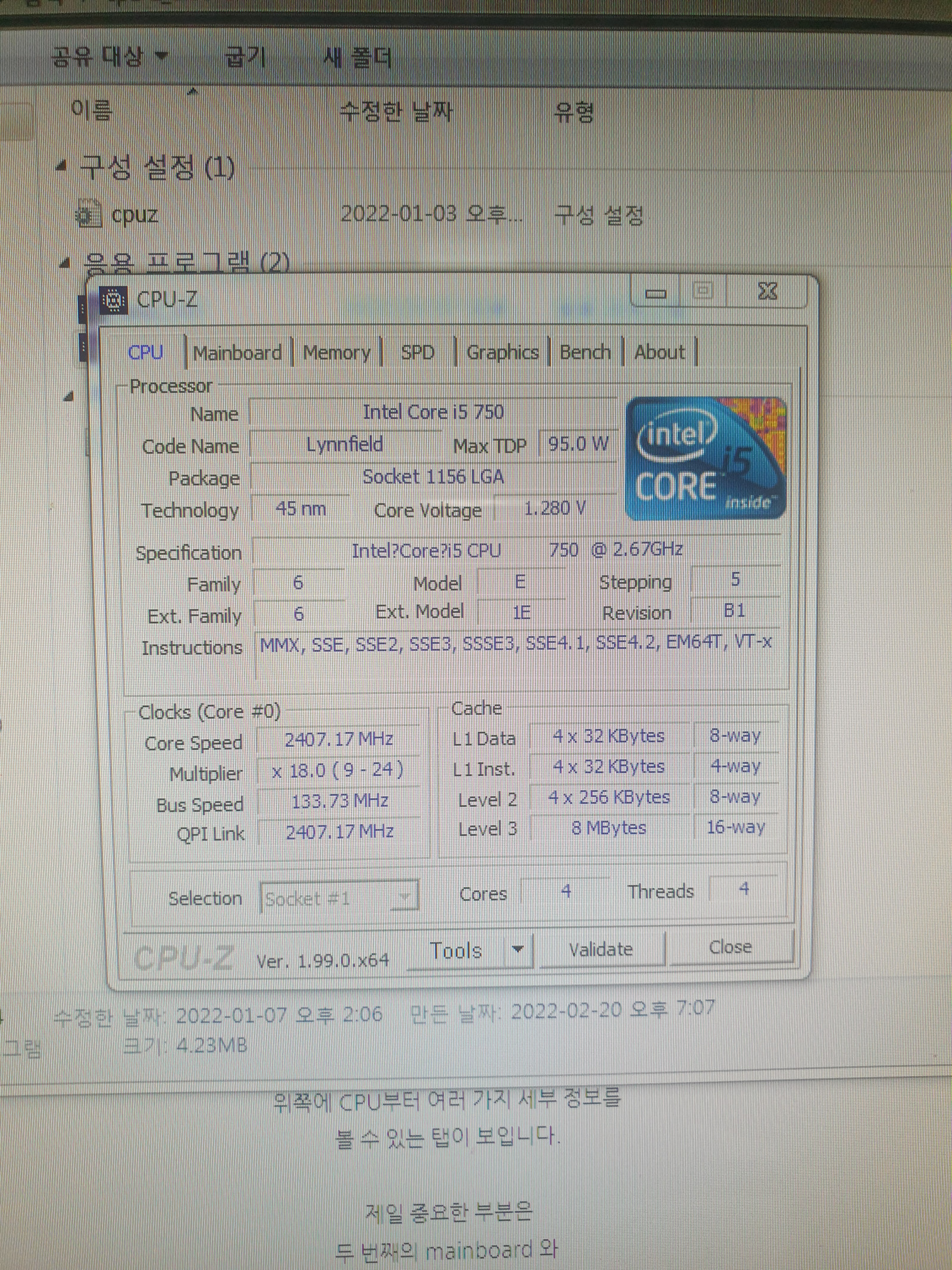Viewport: 952px width, 1270px height.
Task: Click the Package value Socket 1156 LGA
Action: 433,477
